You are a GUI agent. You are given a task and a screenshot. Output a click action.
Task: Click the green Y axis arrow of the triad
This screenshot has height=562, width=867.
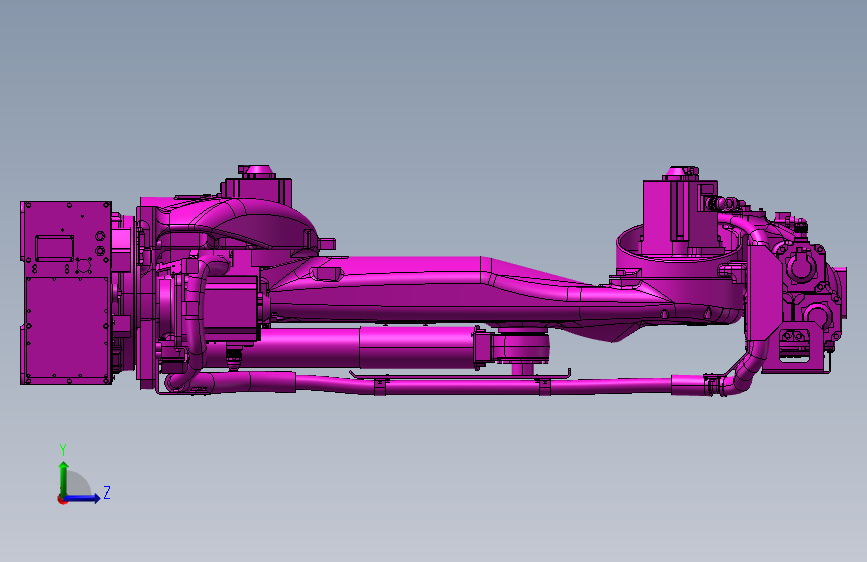[x=64, y=478]
